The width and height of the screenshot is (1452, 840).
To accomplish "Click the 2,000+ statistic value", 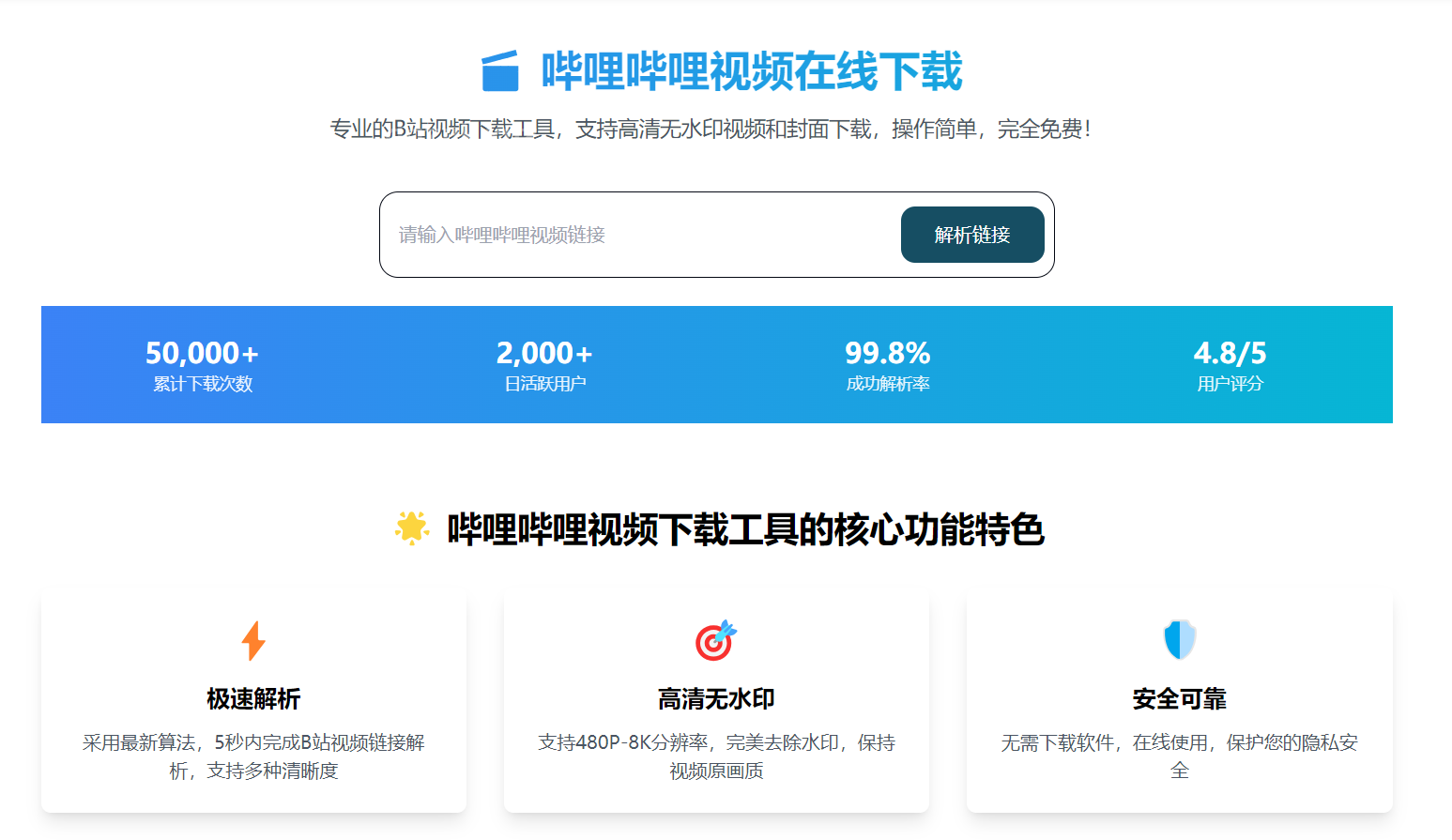I will [x=545, y=353].
